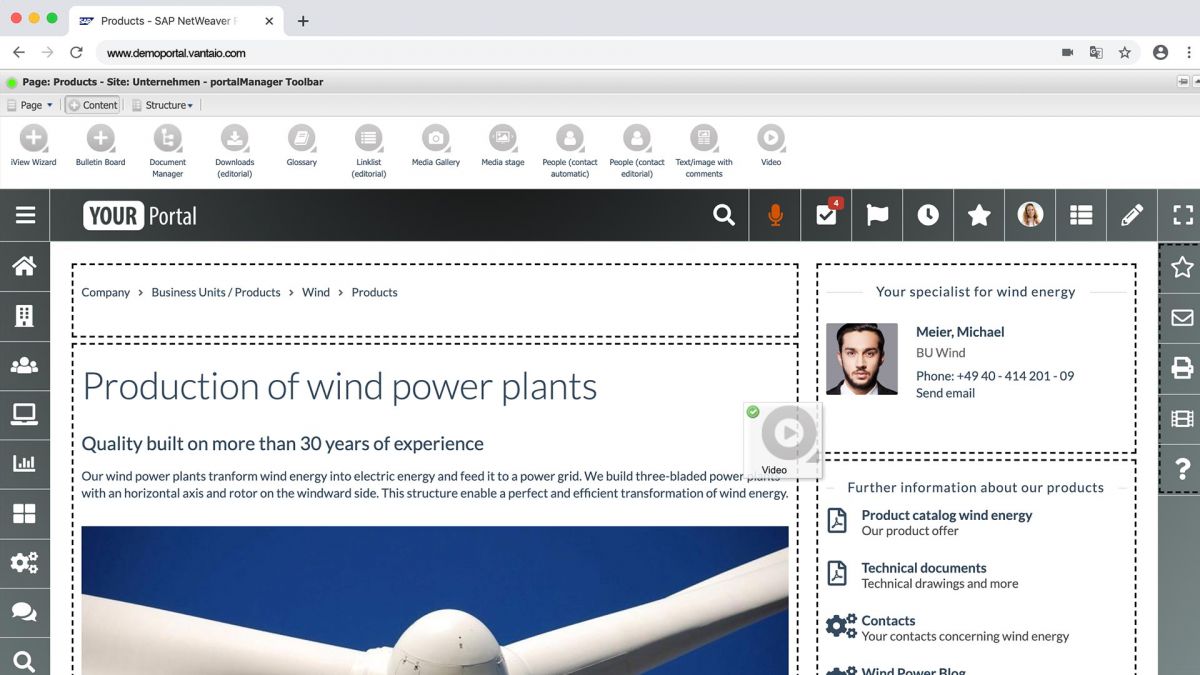Reload the page in the browser
The height and width of the screenshot is (675, 1200).
(76, 52)
